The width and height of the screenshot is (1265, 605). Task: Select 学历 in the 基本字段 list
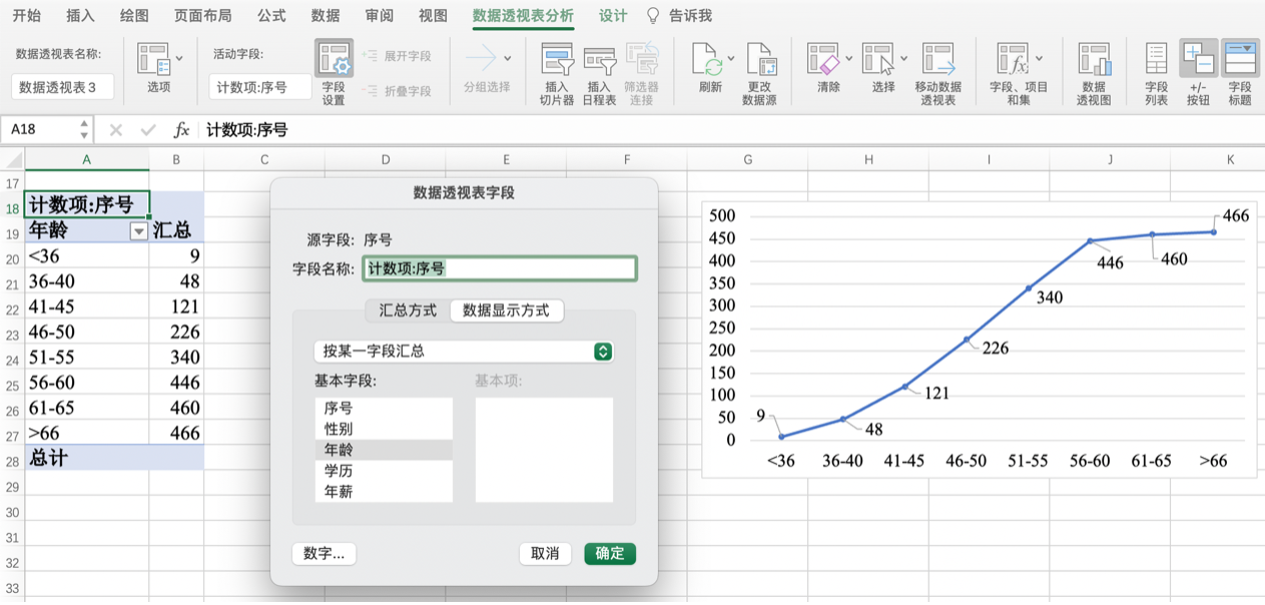pos(338,471)
